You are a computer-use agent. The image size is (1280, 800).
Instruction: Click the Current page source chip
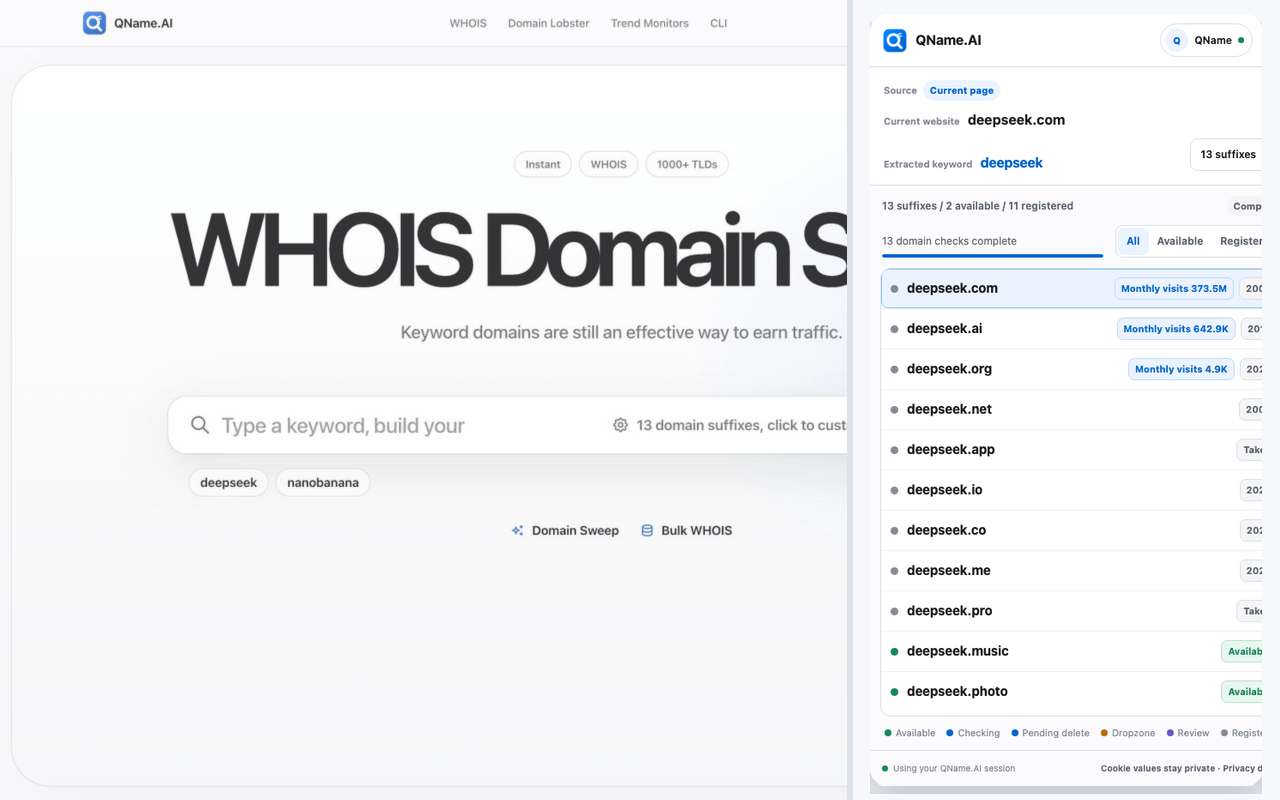click(962, 91)
